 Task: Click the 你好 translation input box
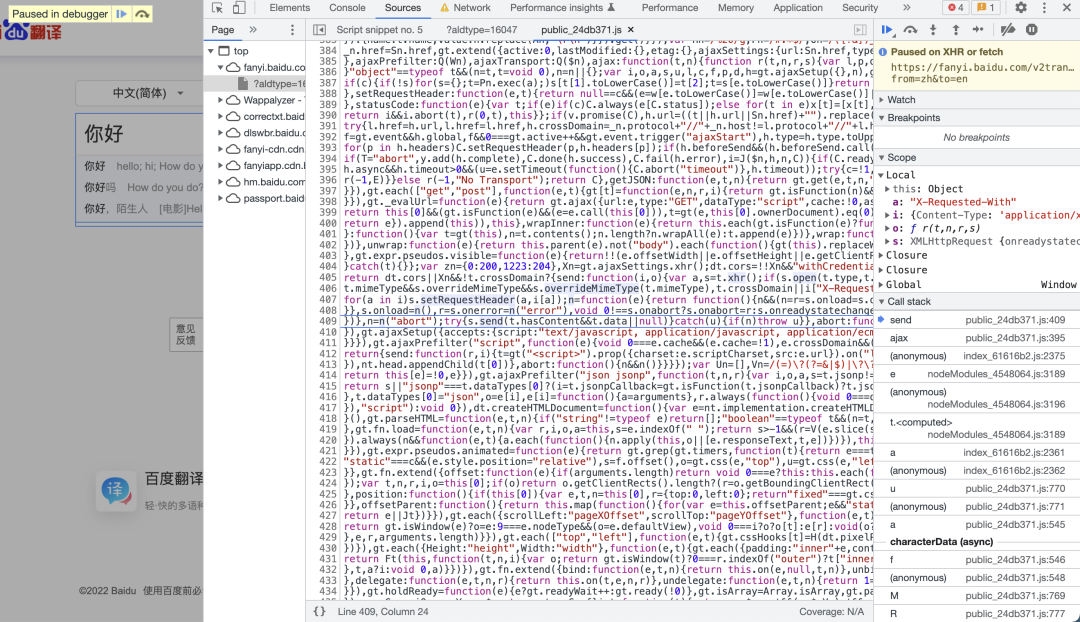140,134
